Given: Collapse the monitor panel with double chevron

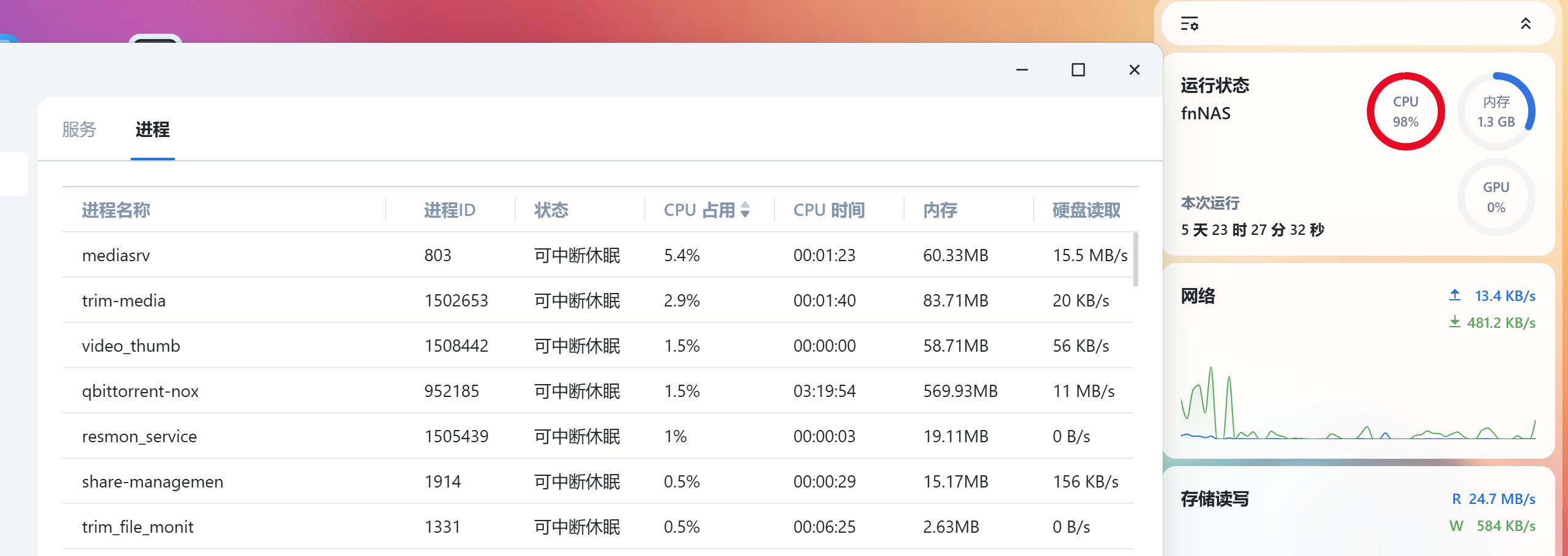Looking at the screenshot, I should (1525, 24).
